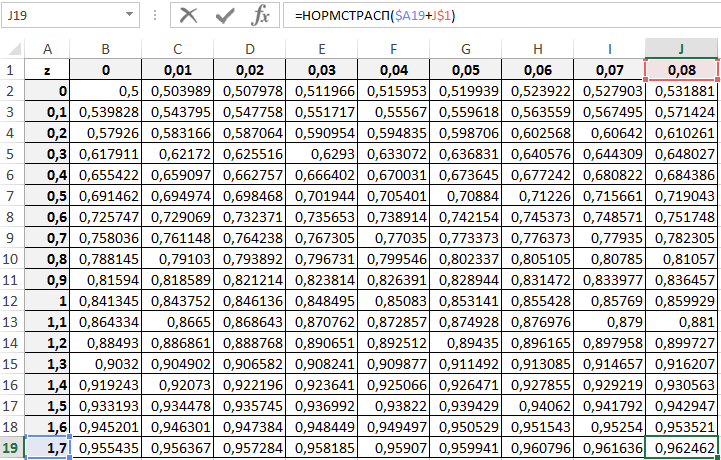The width and height of the screenshot is (721, 460).
Task: Click in the formula bar with НОРМСТРАСП formula
Action: coord(500,16)
